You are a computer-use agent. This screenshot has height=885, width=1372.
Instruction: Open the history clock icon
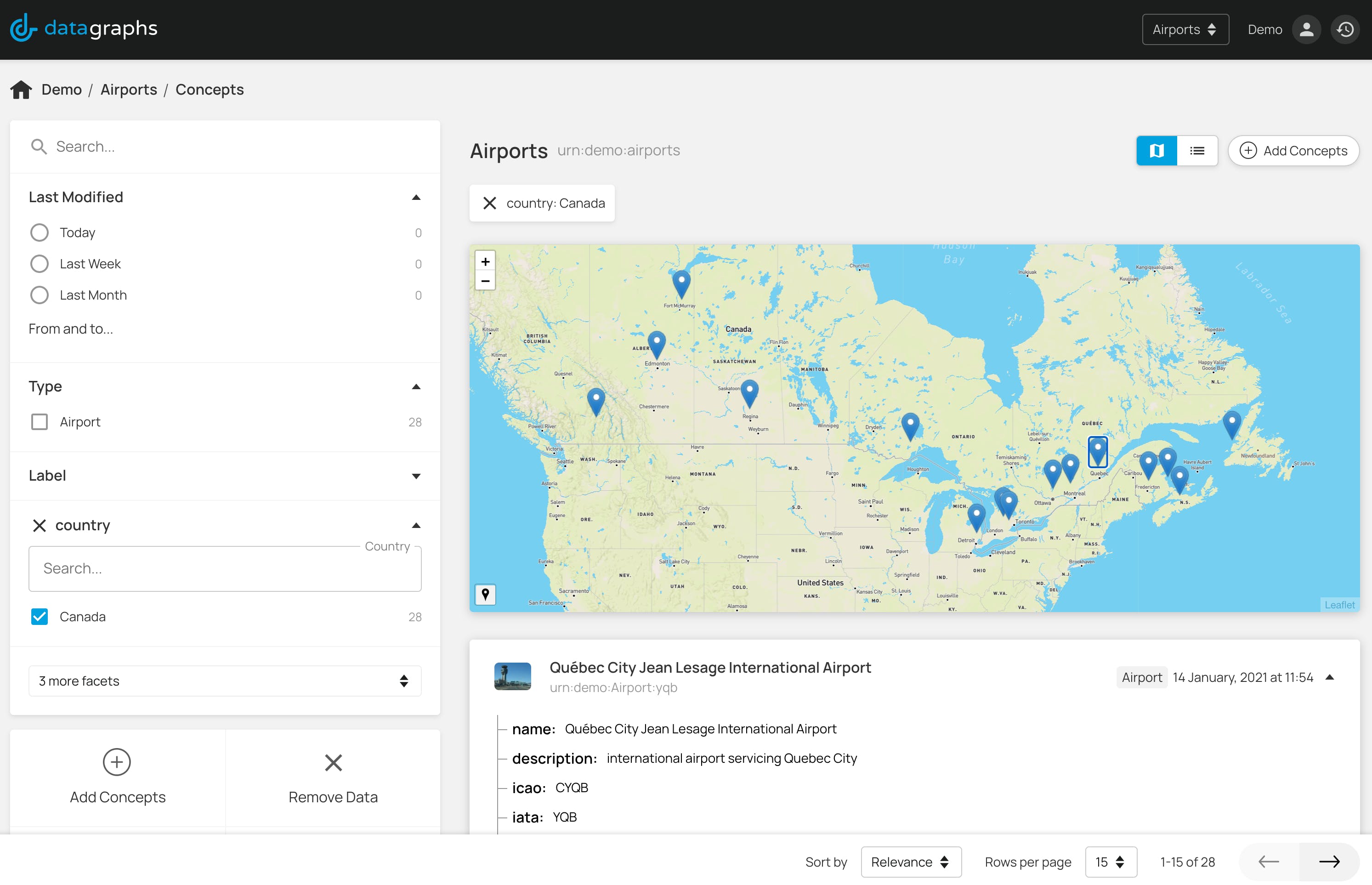tap(1345, 29)
